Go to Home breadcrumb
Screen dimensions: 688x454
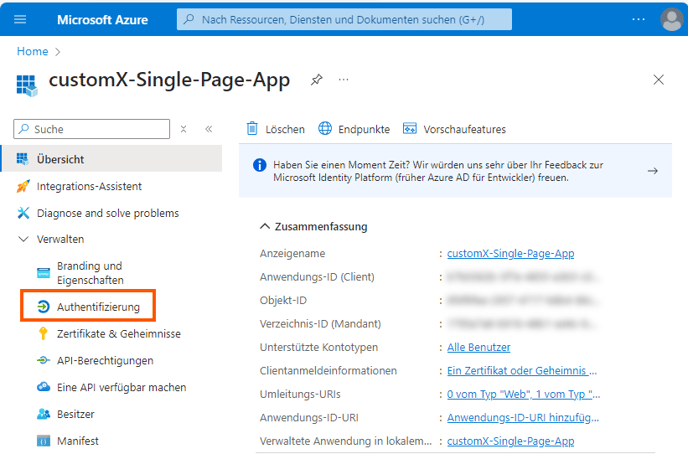point(32,51)
